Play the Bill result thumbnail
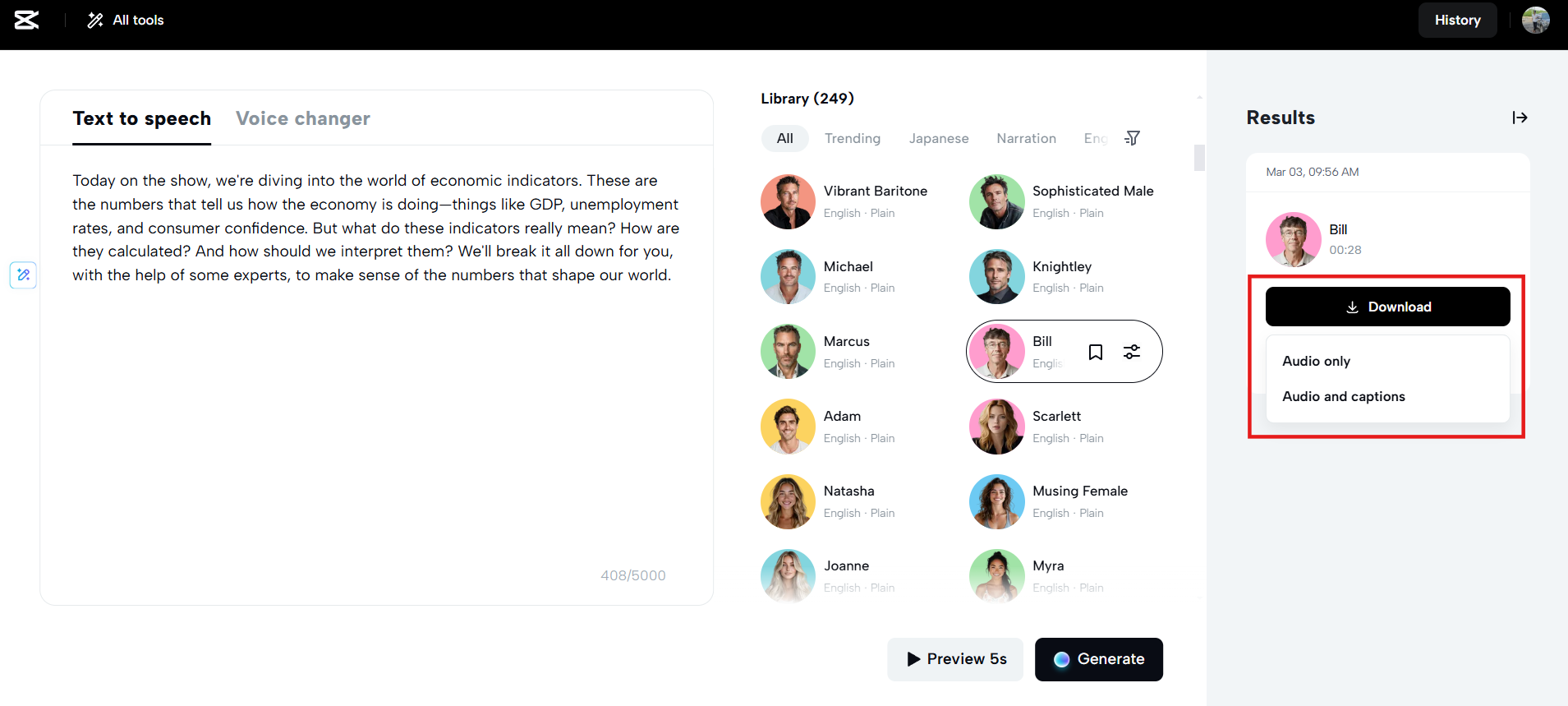The image size is (1568, 706). pyautogui.click(x=1293, y=239)
